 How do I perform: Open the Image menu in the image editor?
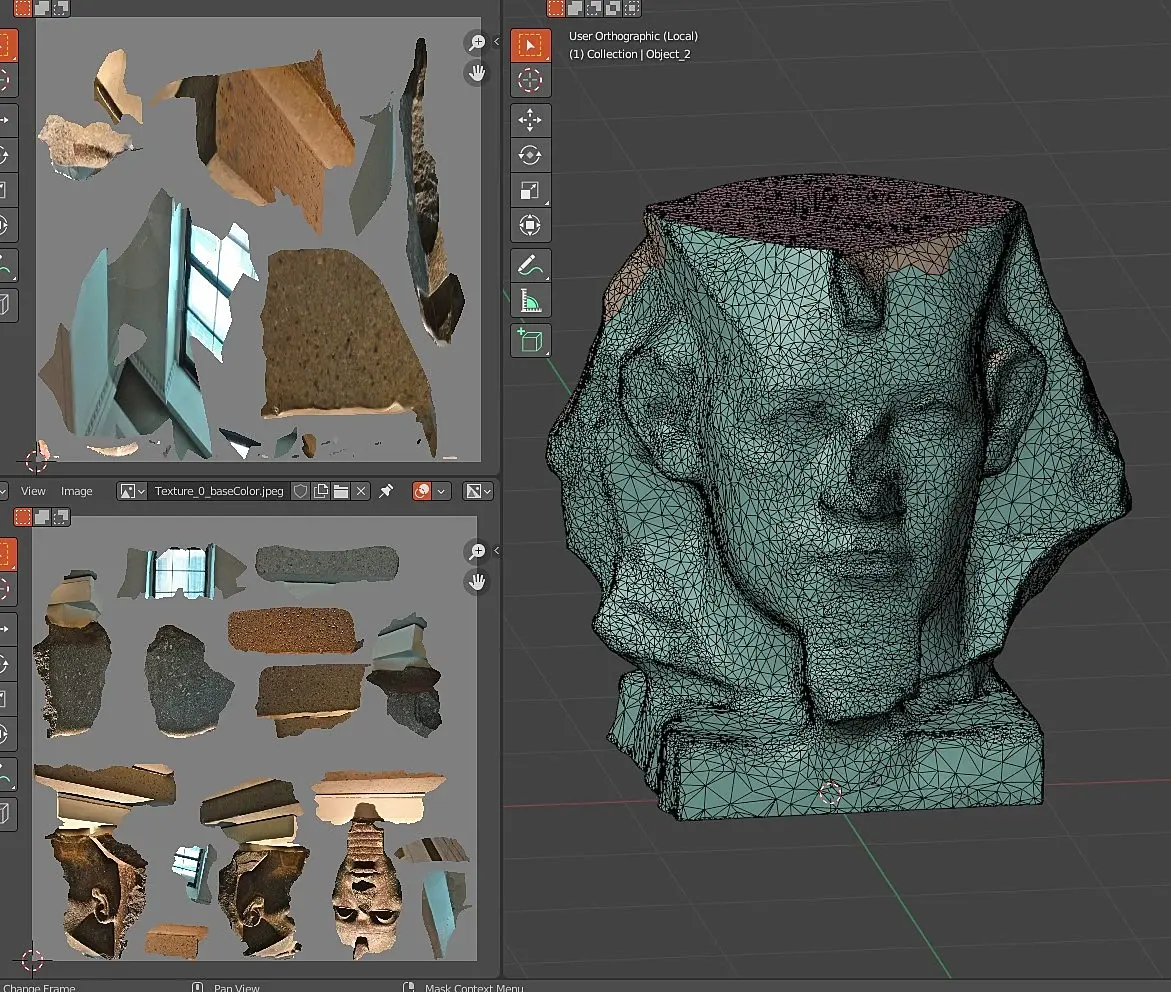[x=76, y=491]
